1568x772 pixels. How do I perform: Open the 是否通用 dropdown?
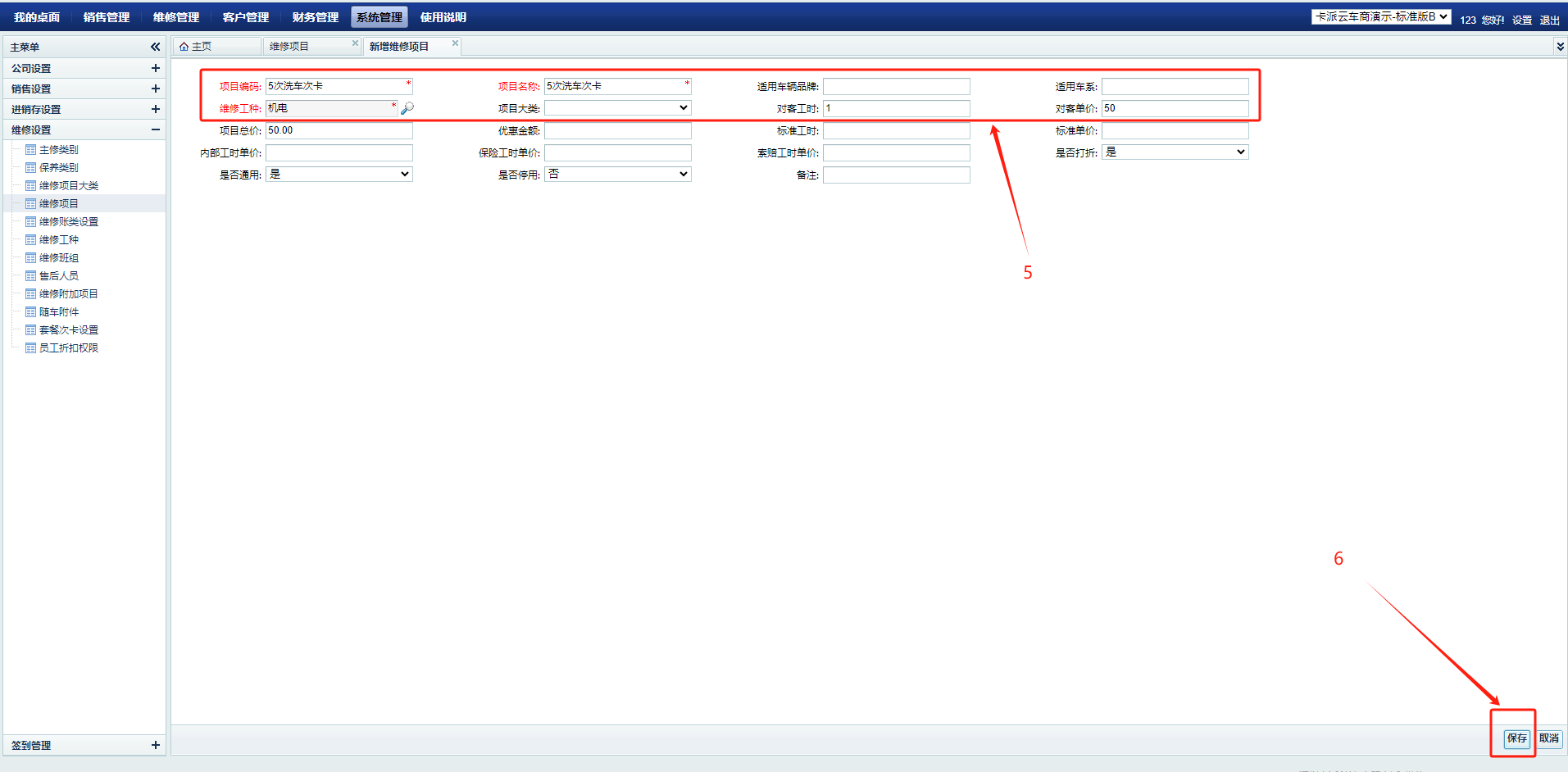339,175
